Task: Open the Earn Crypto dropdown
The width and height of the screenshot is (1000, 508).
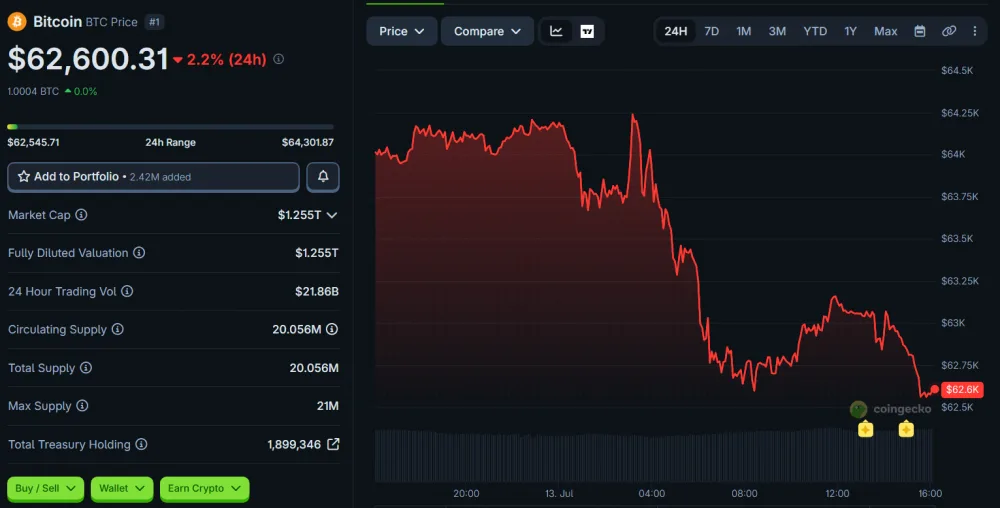Action: (205, 488)
